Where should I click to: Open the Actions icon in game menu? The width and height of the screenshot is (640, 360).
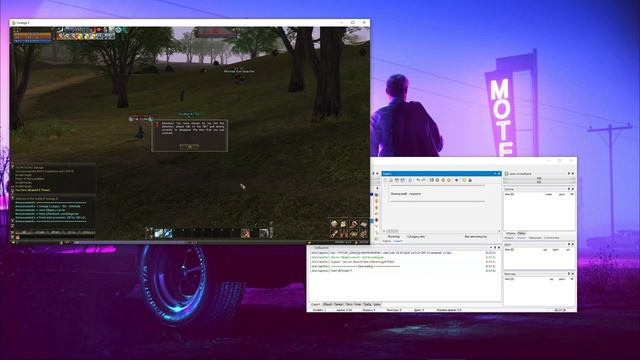click(353, 224)
